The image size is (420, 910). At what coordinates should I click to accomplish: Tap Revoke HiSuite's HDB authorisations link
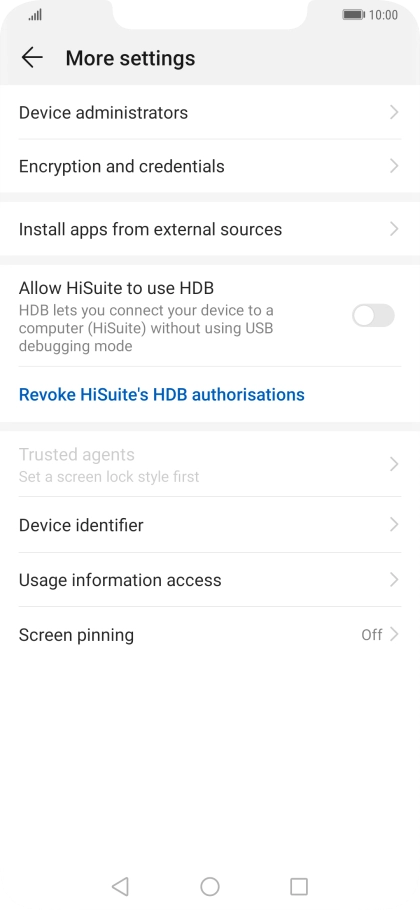point(162,395)
